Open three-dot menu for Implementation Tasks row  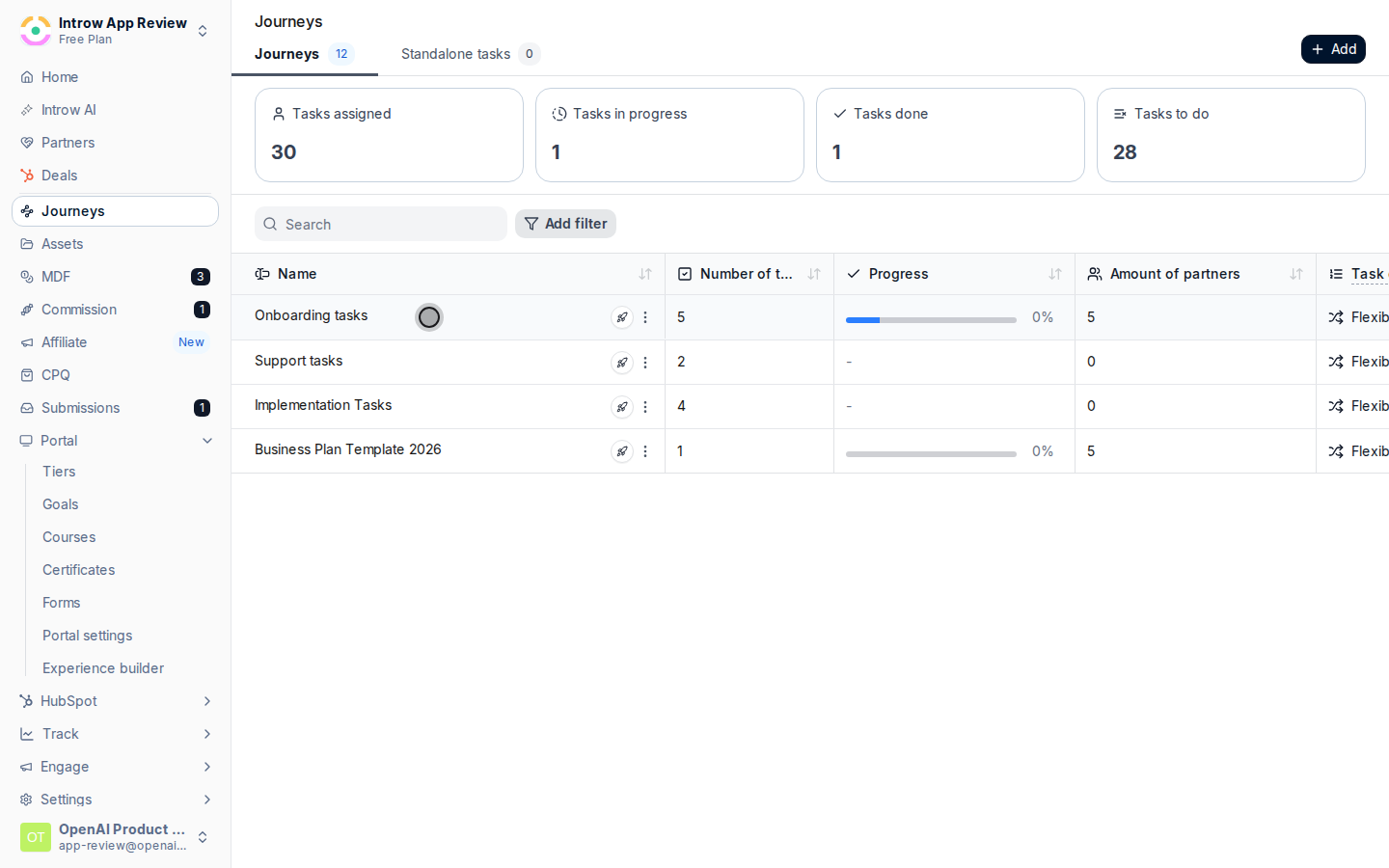645,407
